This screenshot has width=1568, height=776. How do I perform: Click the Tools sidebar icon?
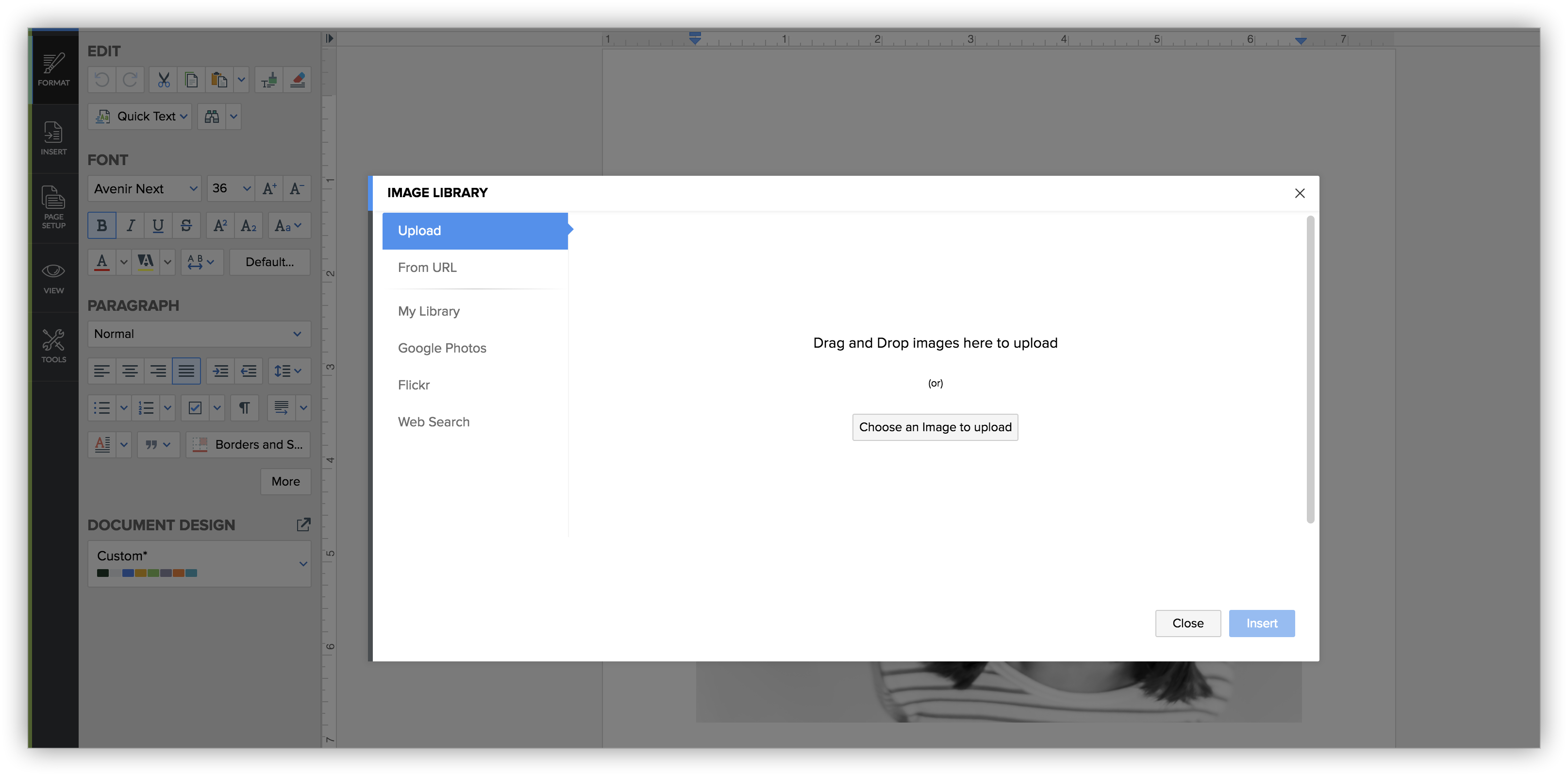tap(53, 346)
